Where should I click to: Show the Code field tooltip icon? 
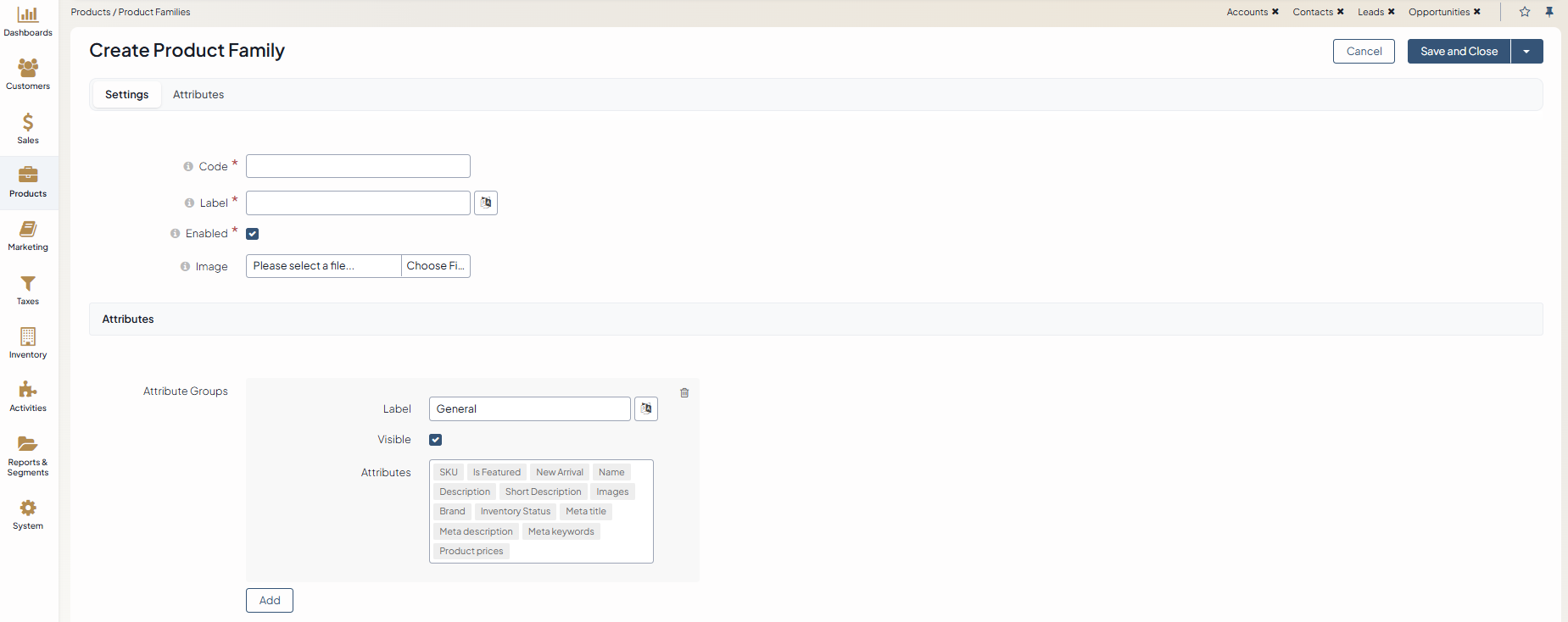(188, 167)
